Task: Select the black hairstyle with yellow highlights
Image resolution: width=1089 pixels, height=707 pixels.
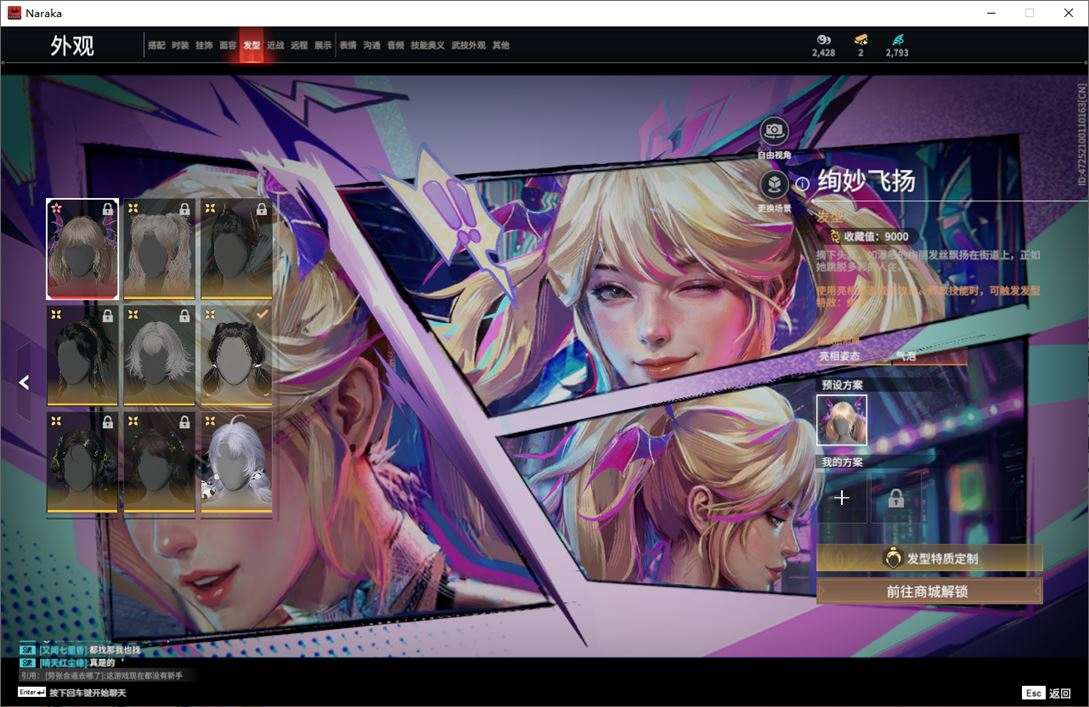Action: tap(83, 463)
